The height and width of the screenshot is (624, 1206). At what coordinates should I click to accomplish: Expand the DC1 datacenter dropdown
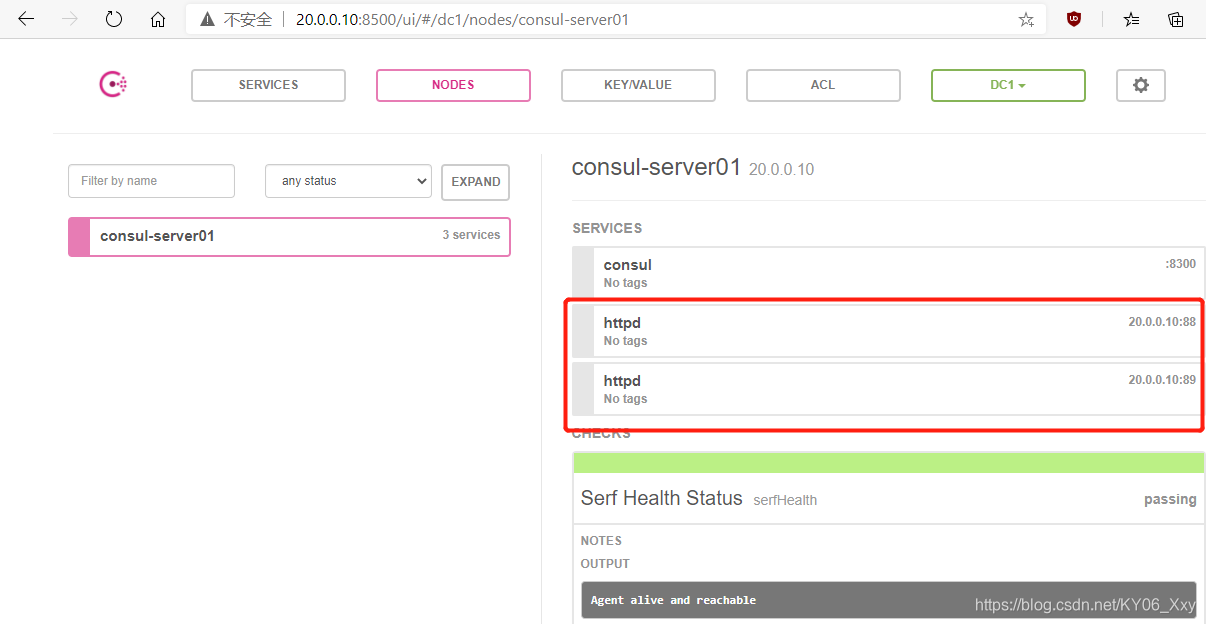pyautogui.click(x=1008, y=85)
